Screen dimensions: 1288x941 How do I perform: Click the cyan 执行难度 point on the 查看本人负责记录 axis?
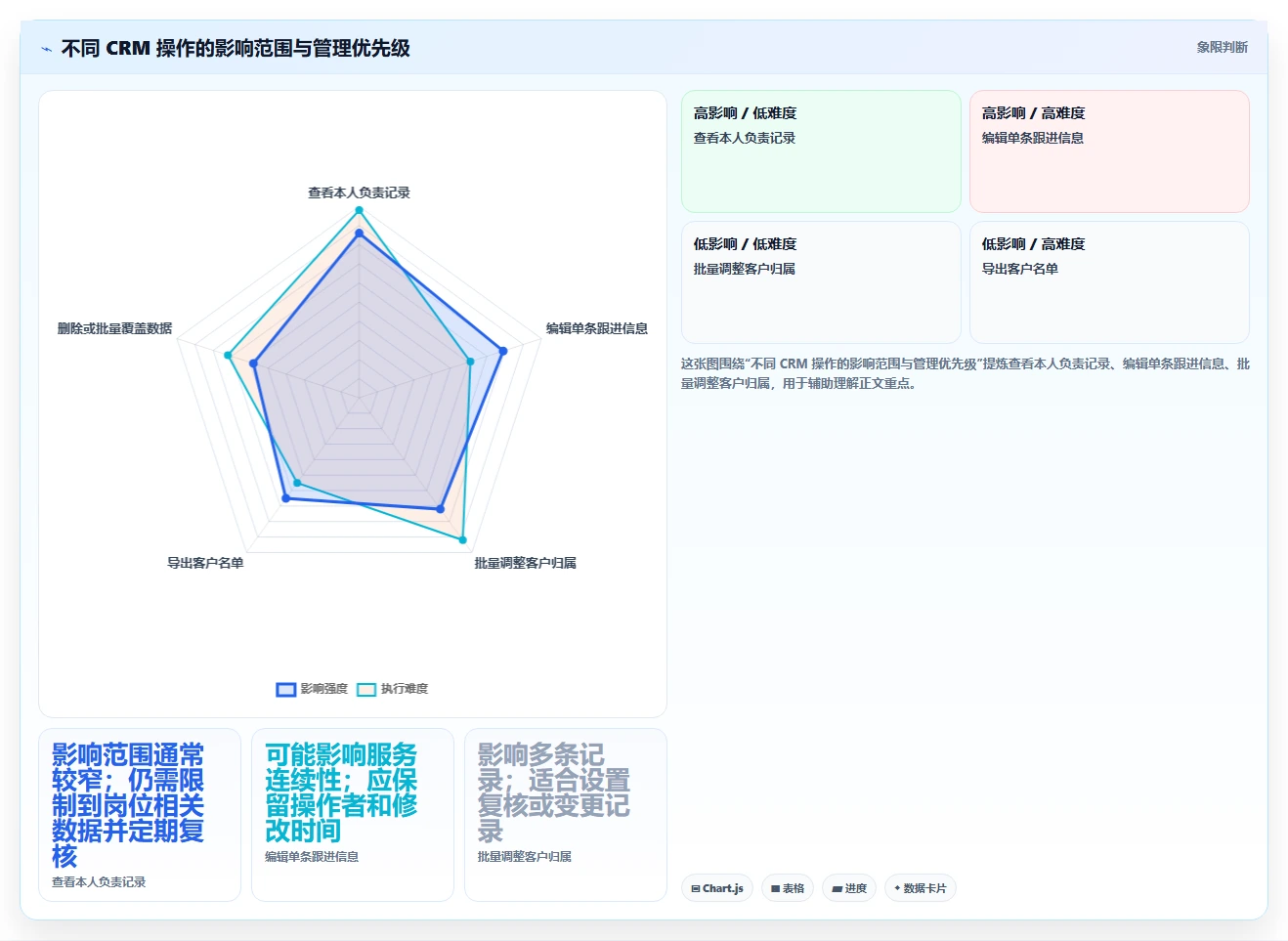(x=359, y=210)
